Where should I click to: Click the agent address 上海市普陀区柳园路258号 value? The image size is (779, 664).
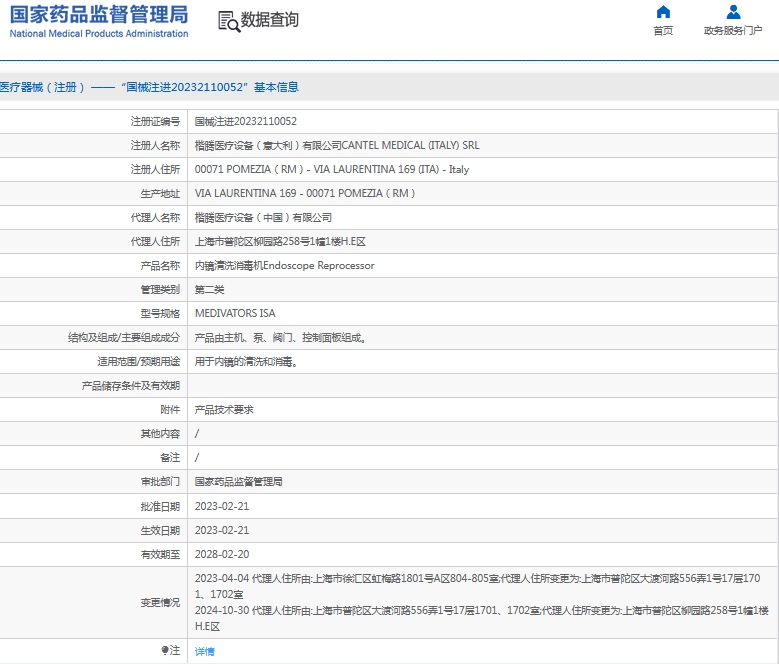tap(280, 241)
